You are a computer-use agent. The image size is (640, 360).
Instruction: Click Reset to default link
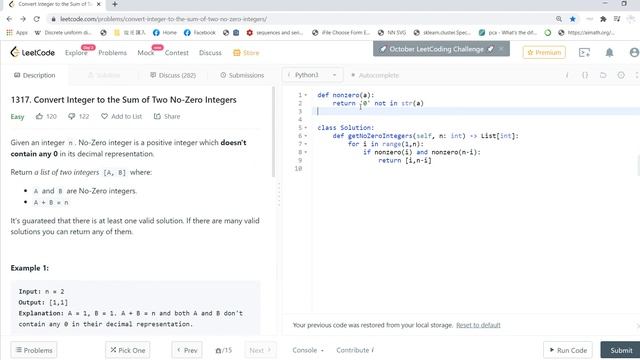click(x=478, y=325)
